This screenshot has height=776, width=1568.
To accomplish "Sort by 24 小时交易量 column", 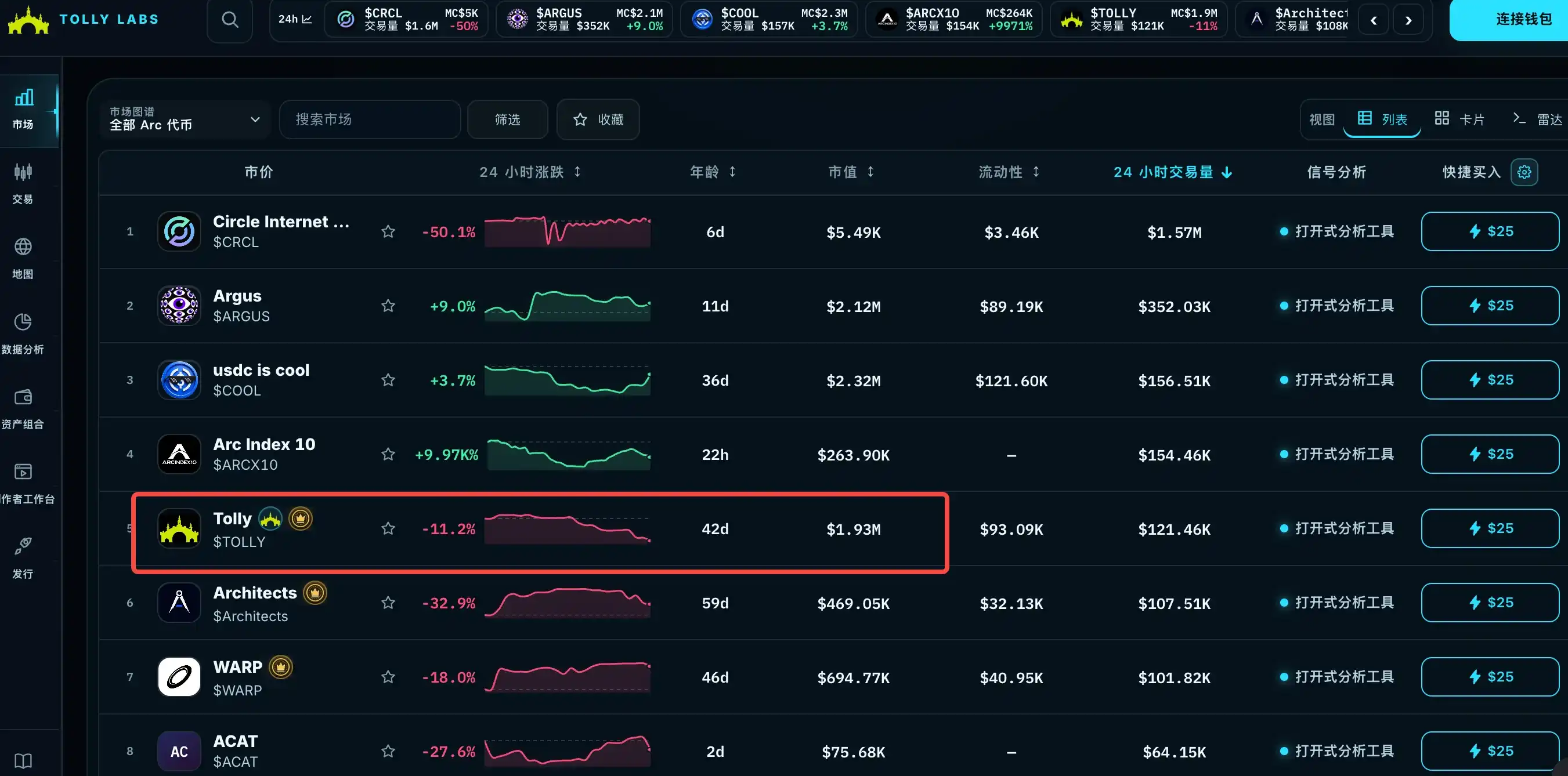I will coord(1173,172).
